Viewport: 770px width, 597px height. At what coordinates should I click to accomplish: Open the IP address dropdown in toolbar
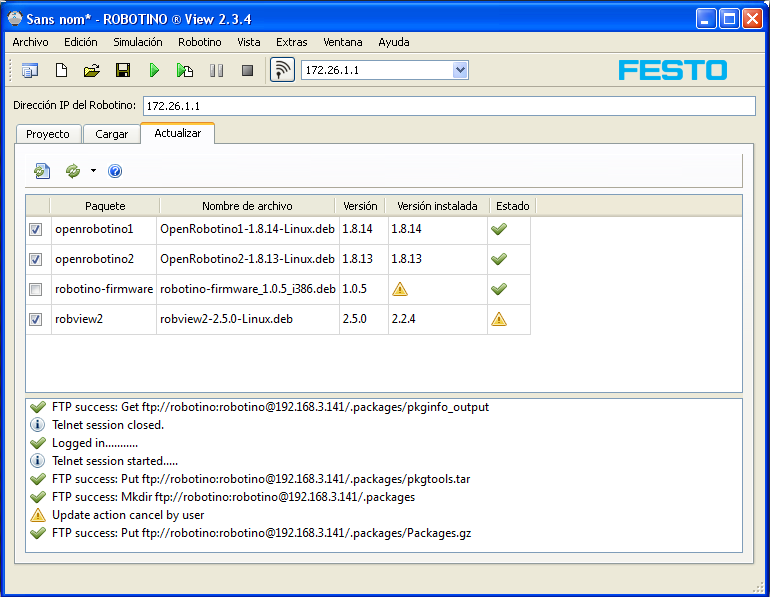click(x=460, y=70)
